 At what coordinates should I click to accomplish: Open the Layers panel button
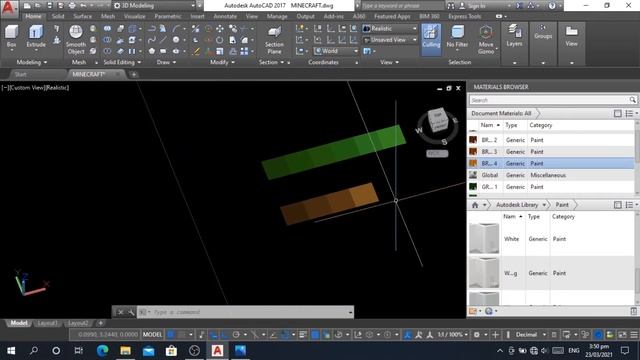[x=514, y=36]
